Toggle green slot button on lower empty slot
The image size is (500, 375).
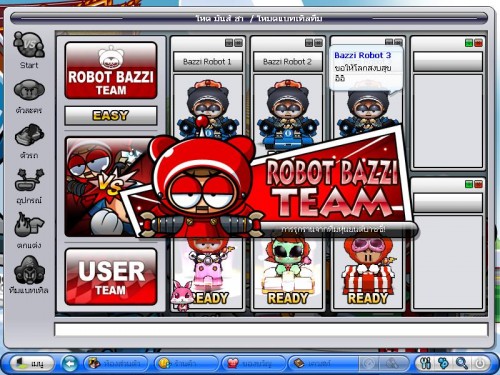coord(469,184)
